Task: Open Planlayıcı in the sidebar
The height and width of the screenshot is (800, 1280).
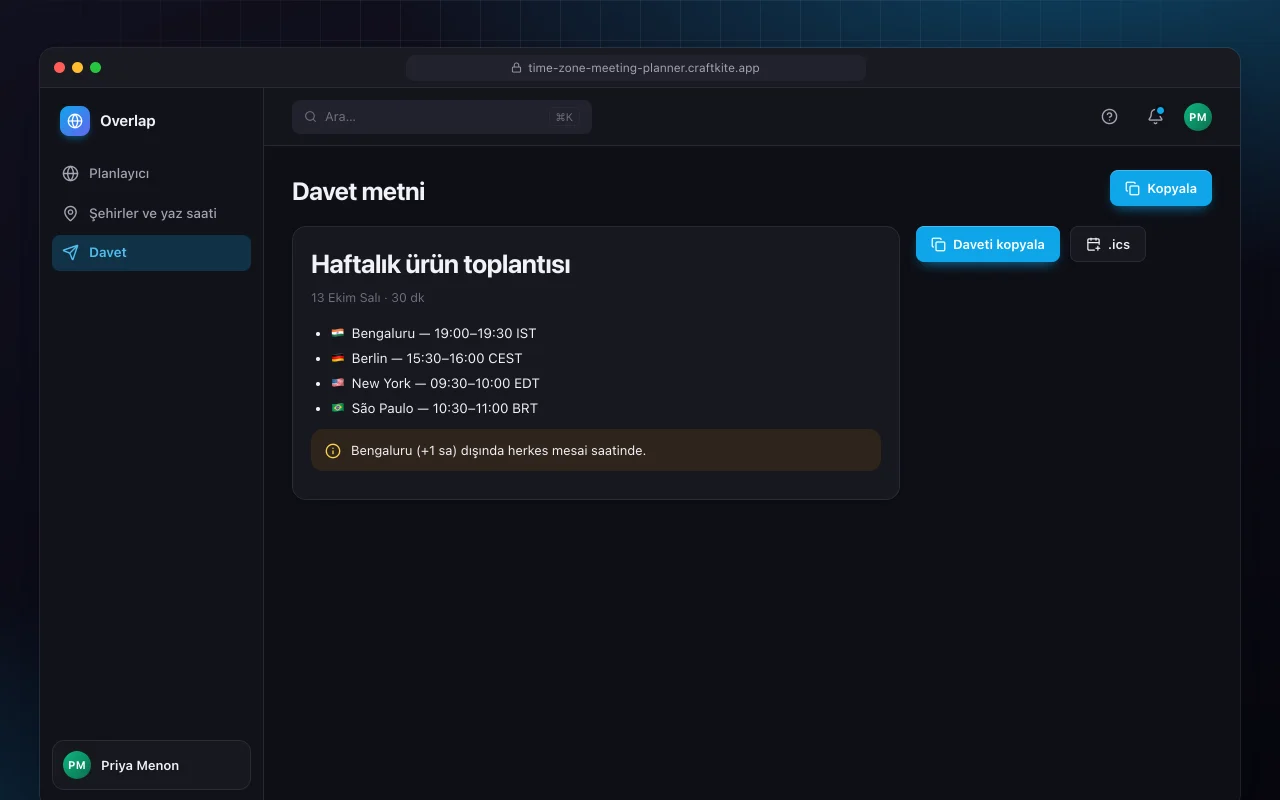Action: pos(151,173)
